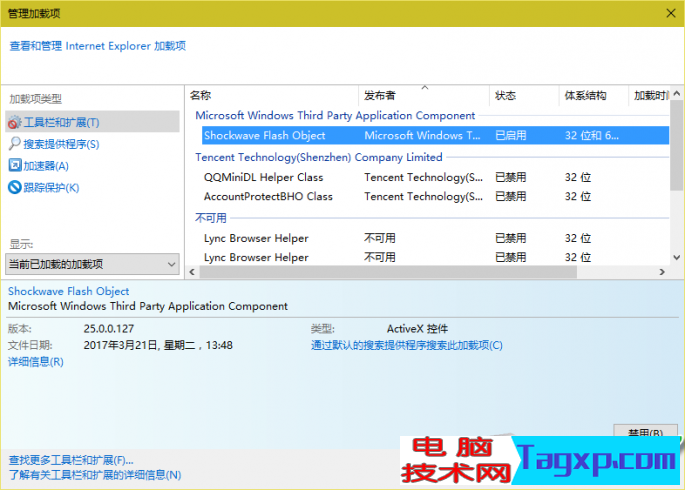Screen dimensions: 685x490
Task: Open 查找更多工具栏和扩展(F)... link
Action: tap(71, 460)
